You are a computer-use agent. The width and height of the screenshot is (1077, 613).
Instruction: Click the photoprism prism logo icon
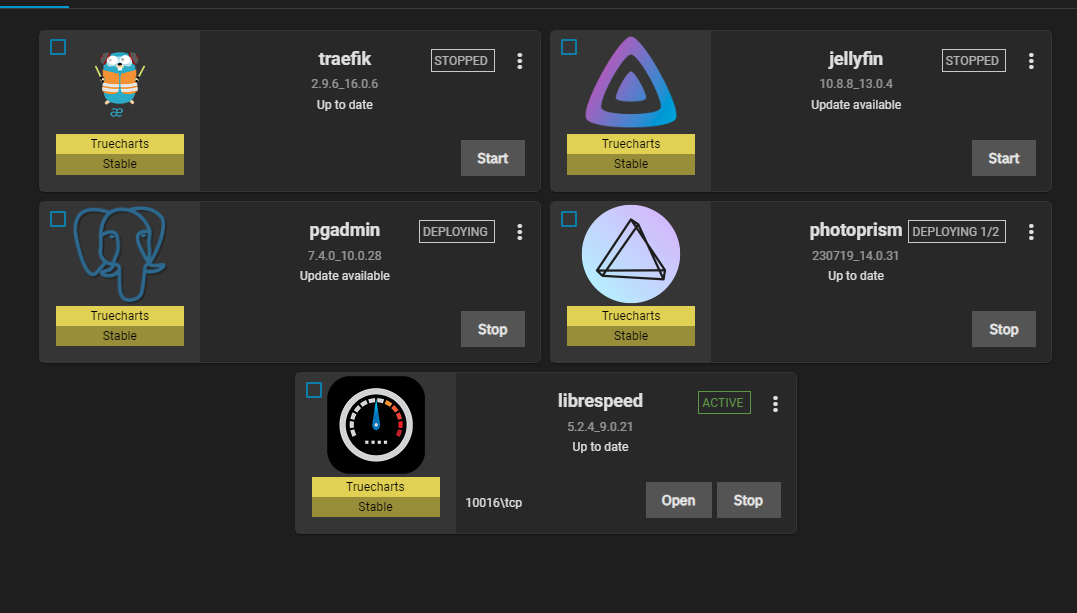click(x=631, y=254)
